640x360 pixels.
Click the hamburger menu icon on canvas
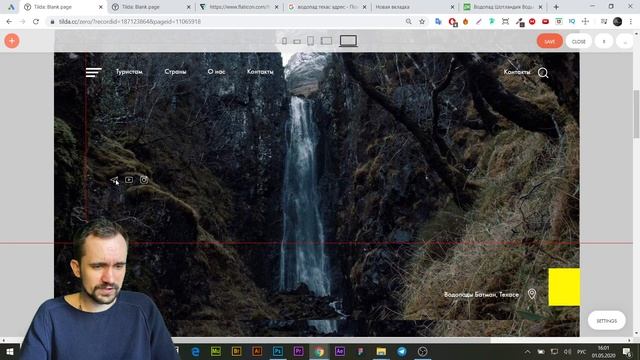pos(93,72)
